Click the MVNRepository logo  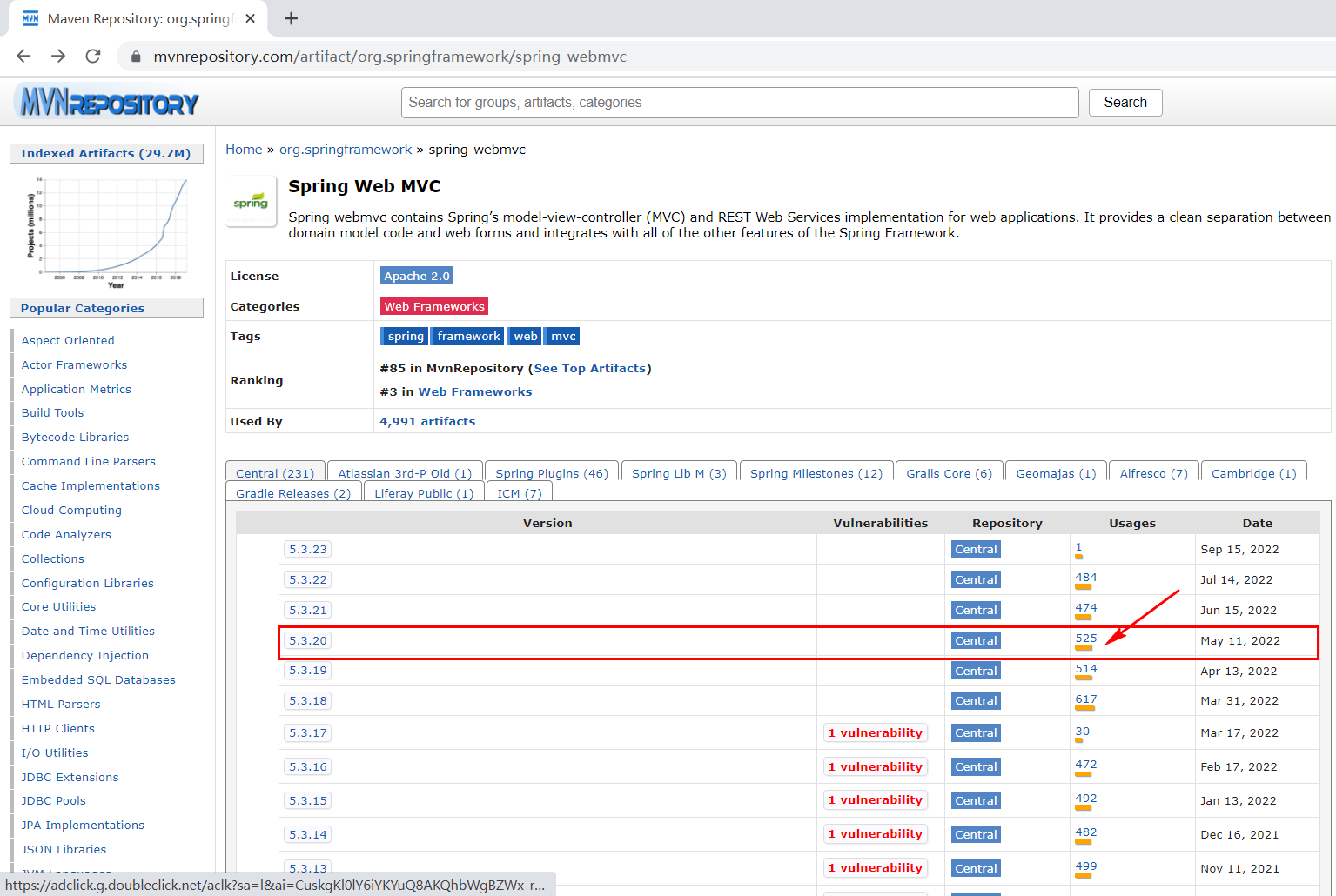tap(108, 103)
